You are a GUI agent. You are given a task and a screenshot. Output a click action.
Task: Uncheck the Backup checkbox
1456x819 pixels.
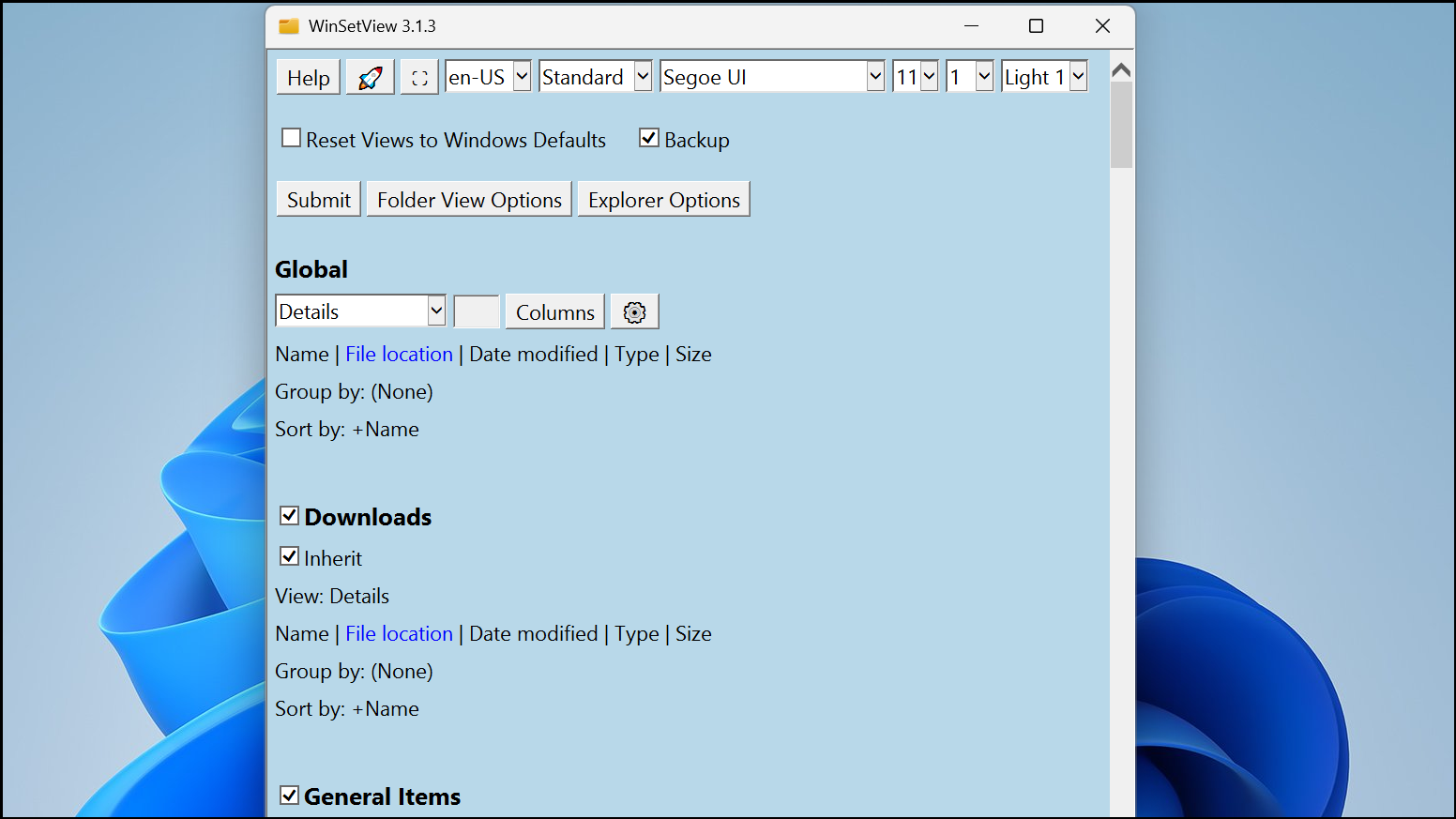(649, 138)
